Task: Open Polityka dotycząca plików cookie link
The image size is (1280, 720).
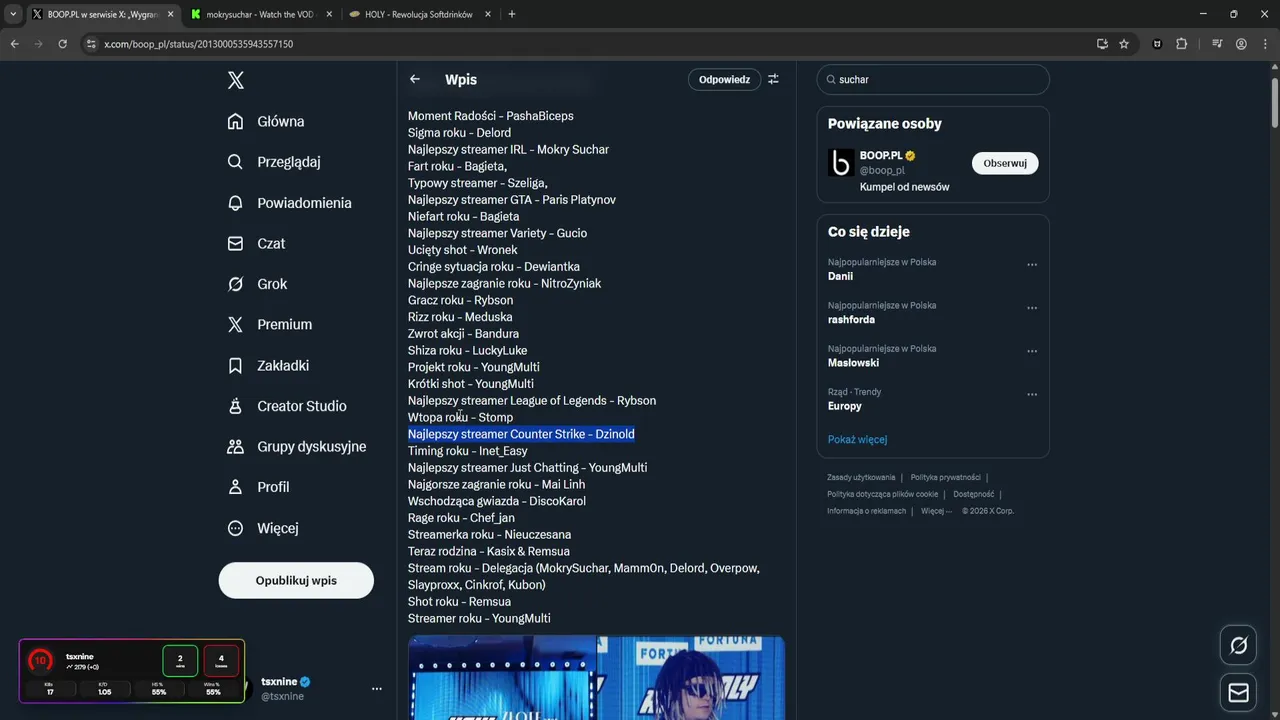Action: [x=882, y=494]
